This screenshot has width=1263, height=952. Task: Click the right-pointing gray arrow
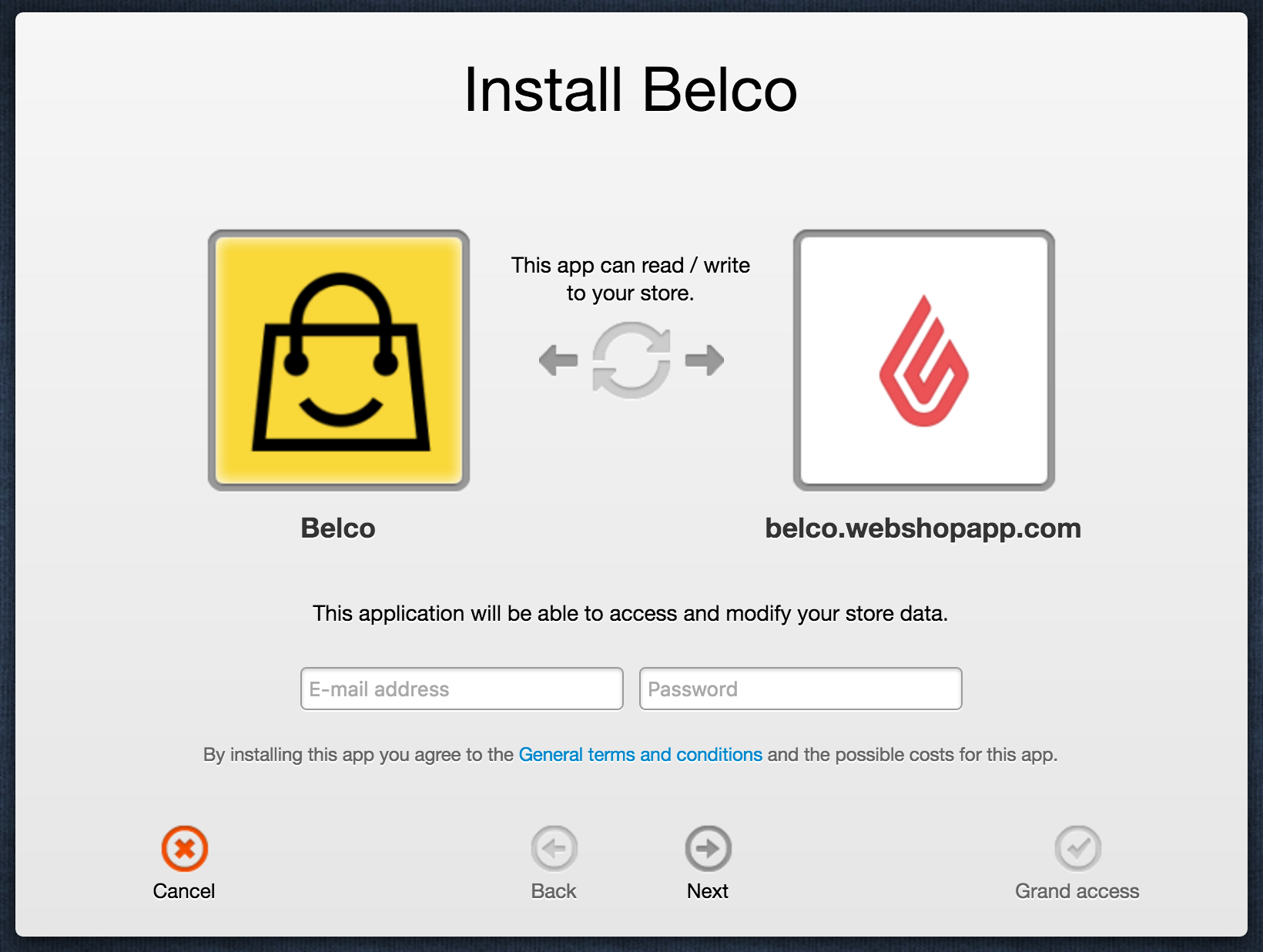[x=705, y=360]
